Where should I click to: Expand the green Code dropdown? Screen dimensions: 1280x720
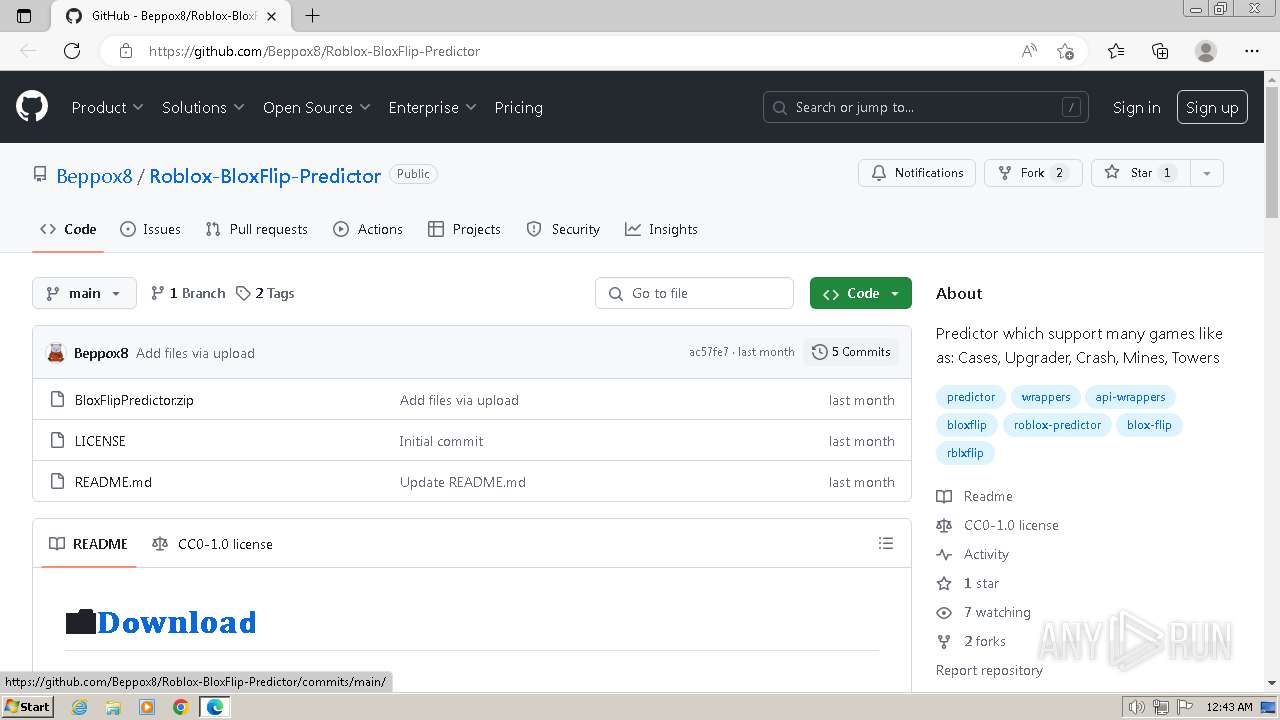pos(860,293)
